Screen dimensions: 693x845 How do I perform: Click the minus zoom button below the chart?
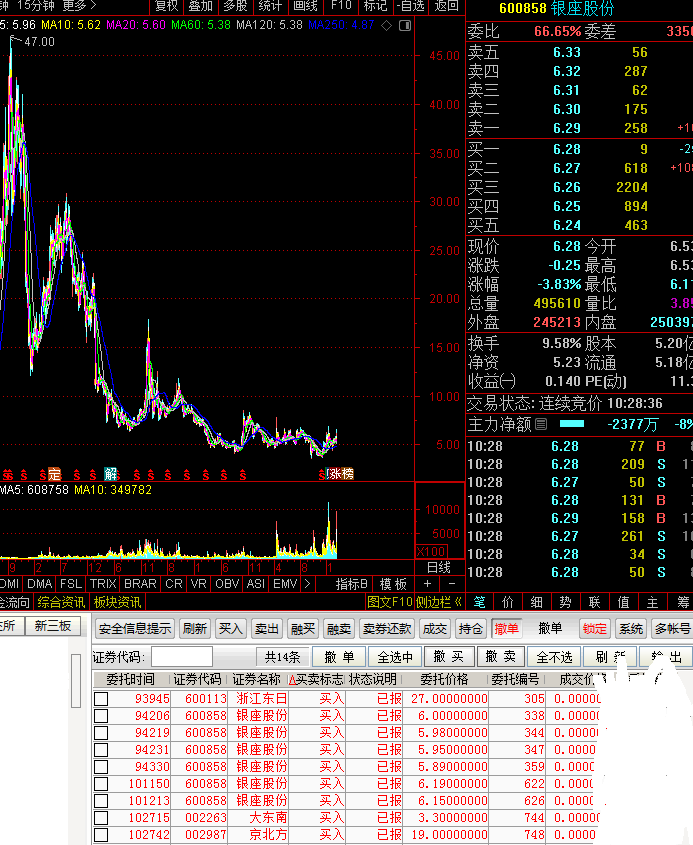pos(452,584)
